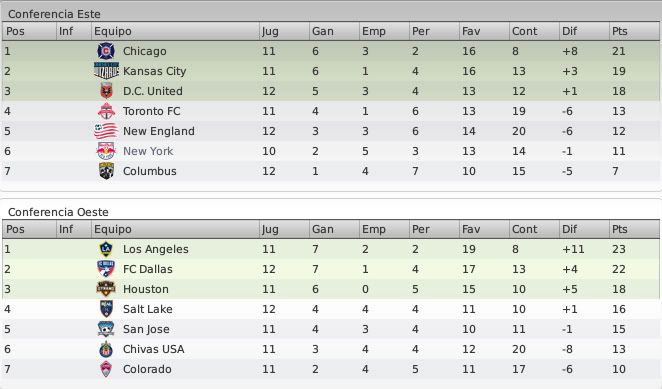Viewport: 662px width, 389px height.
Task: Sort Conferencia Oeste by Gan header
Action: (x=334, y=229)
